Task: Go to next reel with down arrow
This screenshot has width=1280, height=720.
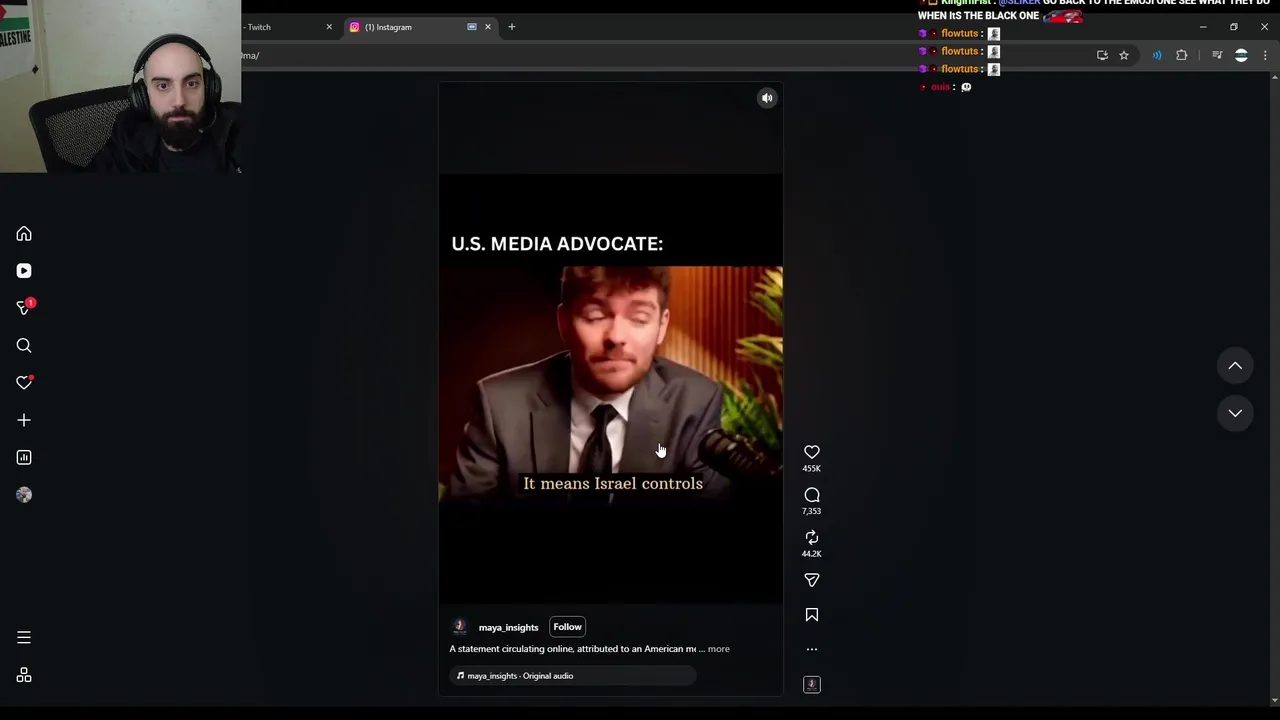Action: pos(1235,413)
